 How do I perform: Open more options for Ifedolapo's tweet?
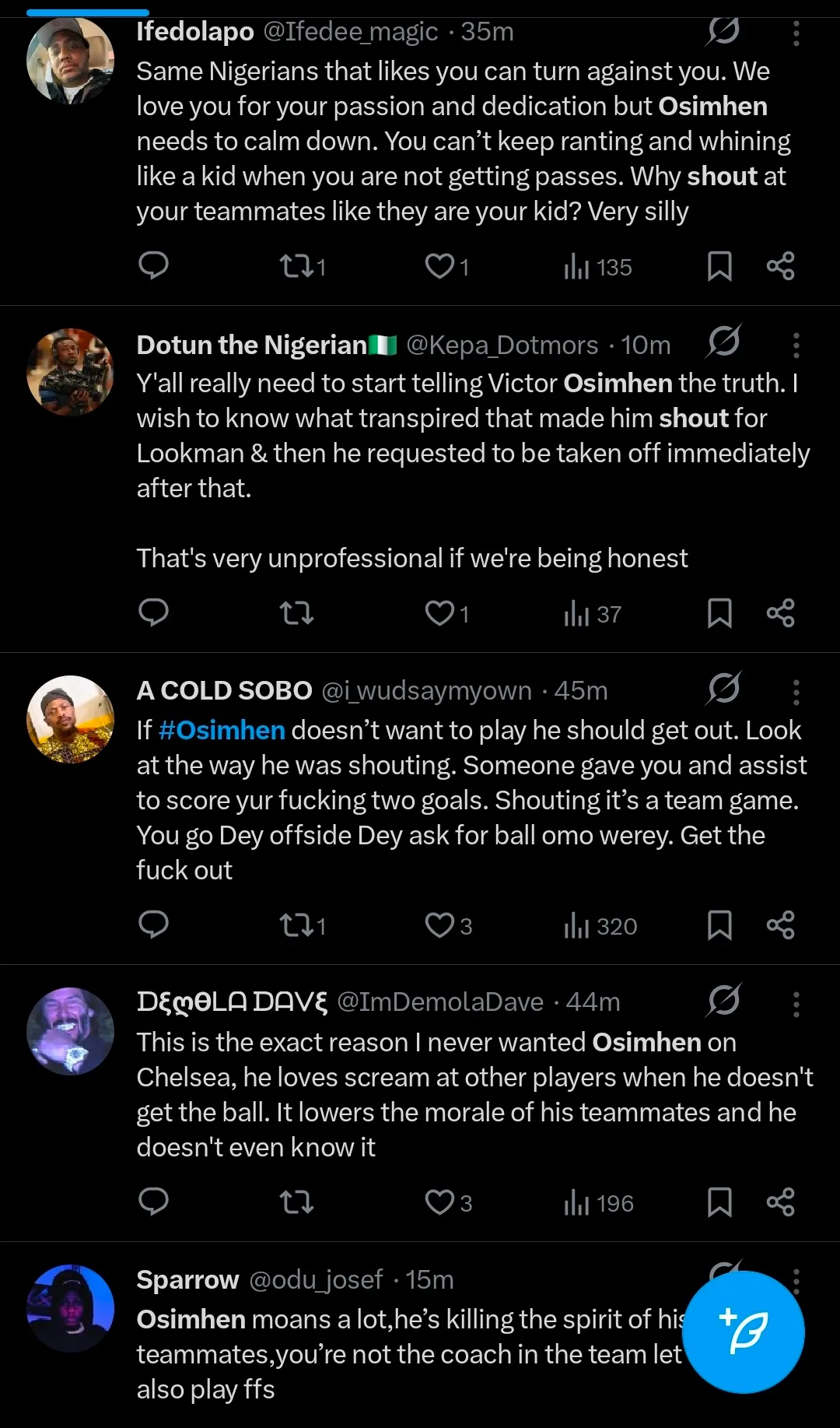pyautogui.click(x=796, y=33)
